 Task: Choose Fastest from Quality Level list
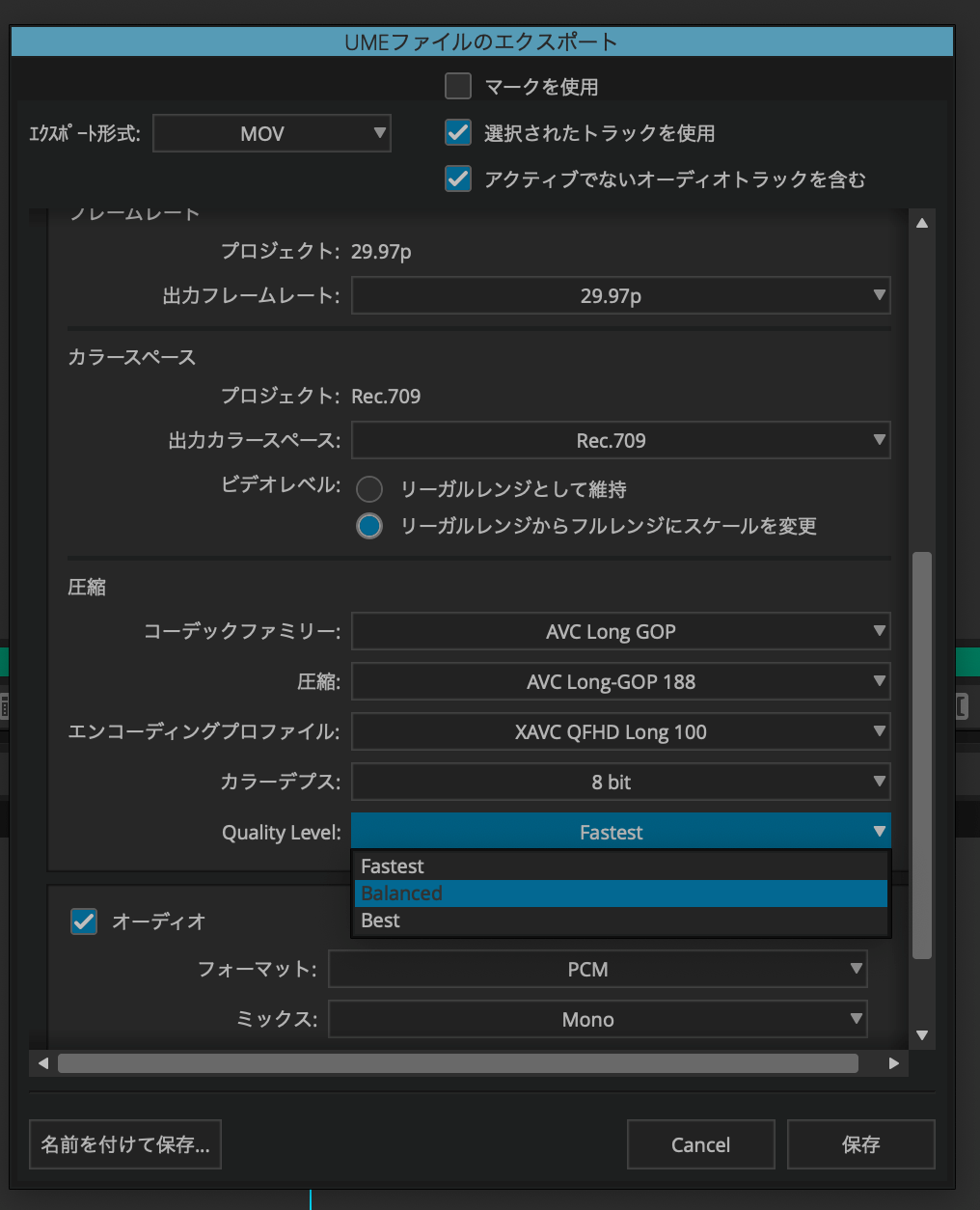(x=620, y=866)
